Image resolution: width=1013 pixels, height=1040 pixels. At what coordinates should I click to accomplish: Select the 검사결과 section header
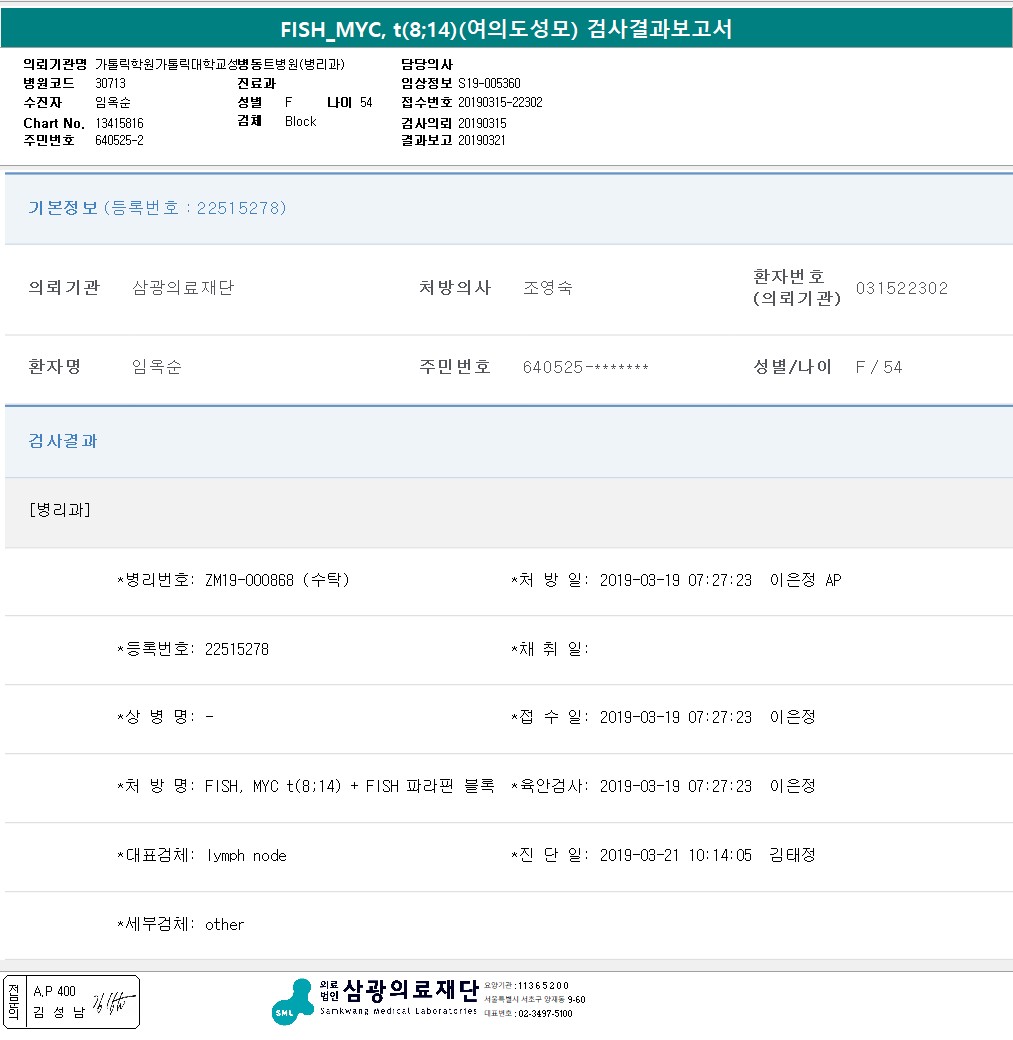[x=63, y=441]
